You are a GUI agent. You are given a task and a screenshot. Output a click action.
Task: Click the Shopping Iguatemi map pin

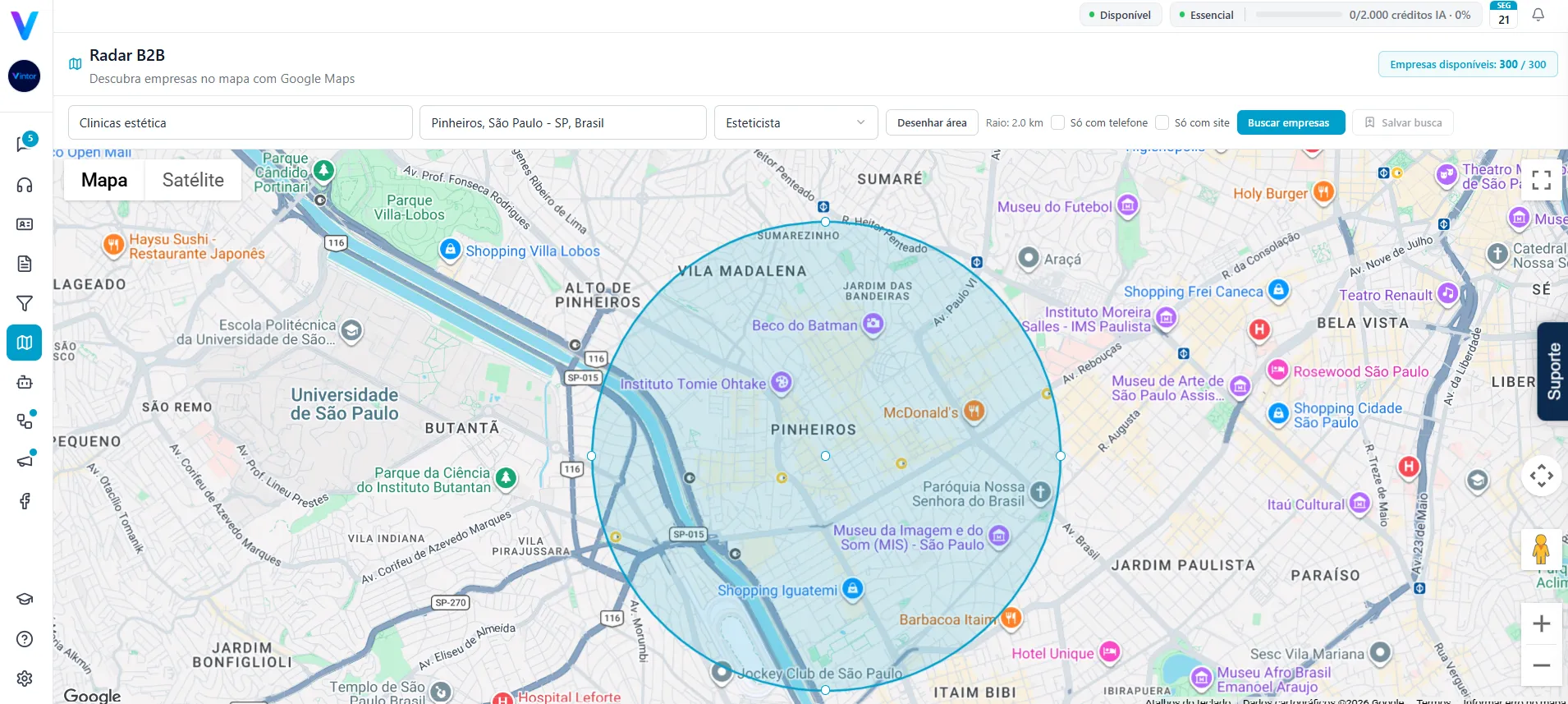pyautogui.click(x=853, y=588)
